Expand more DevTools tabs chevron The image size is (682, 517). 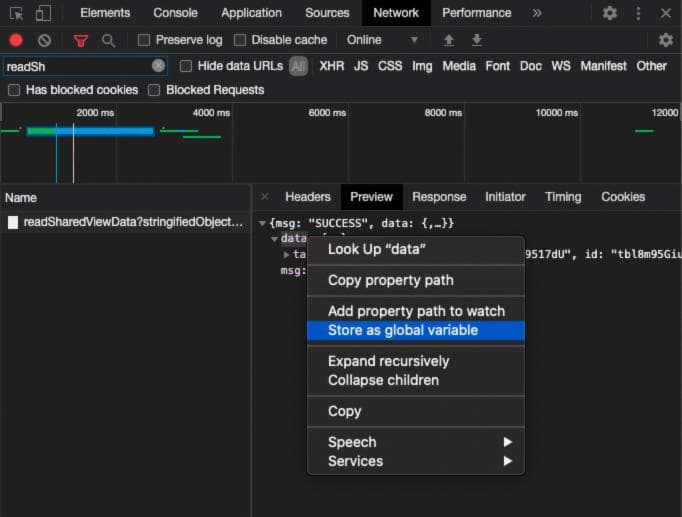point(537,13)
